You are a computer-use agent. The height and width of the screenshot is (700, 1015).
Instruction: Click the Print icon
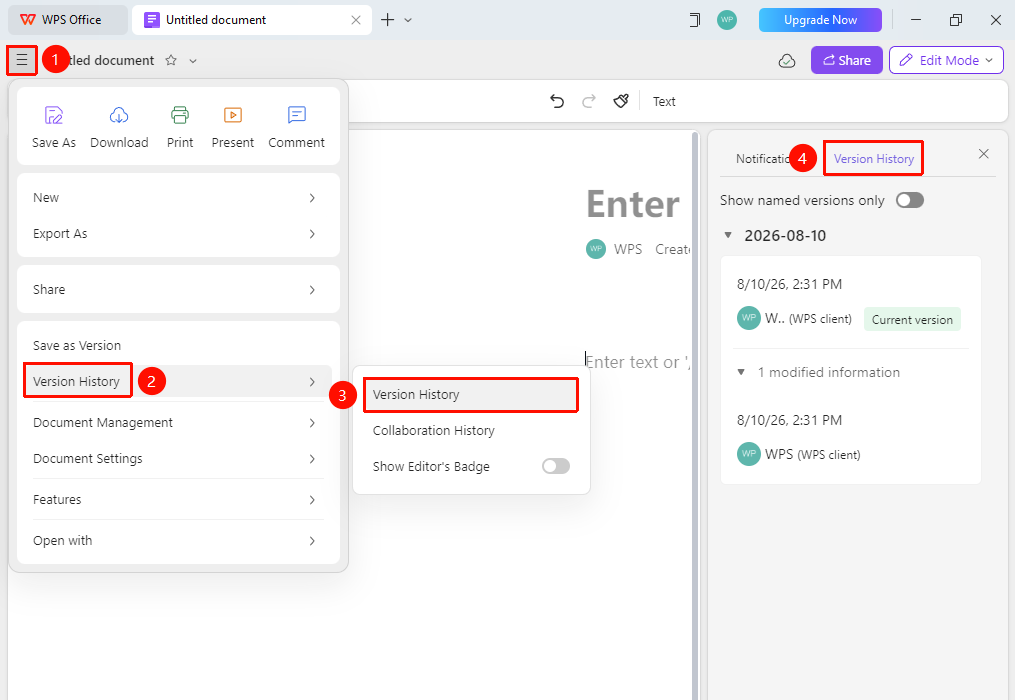click(x=180, y=115)
